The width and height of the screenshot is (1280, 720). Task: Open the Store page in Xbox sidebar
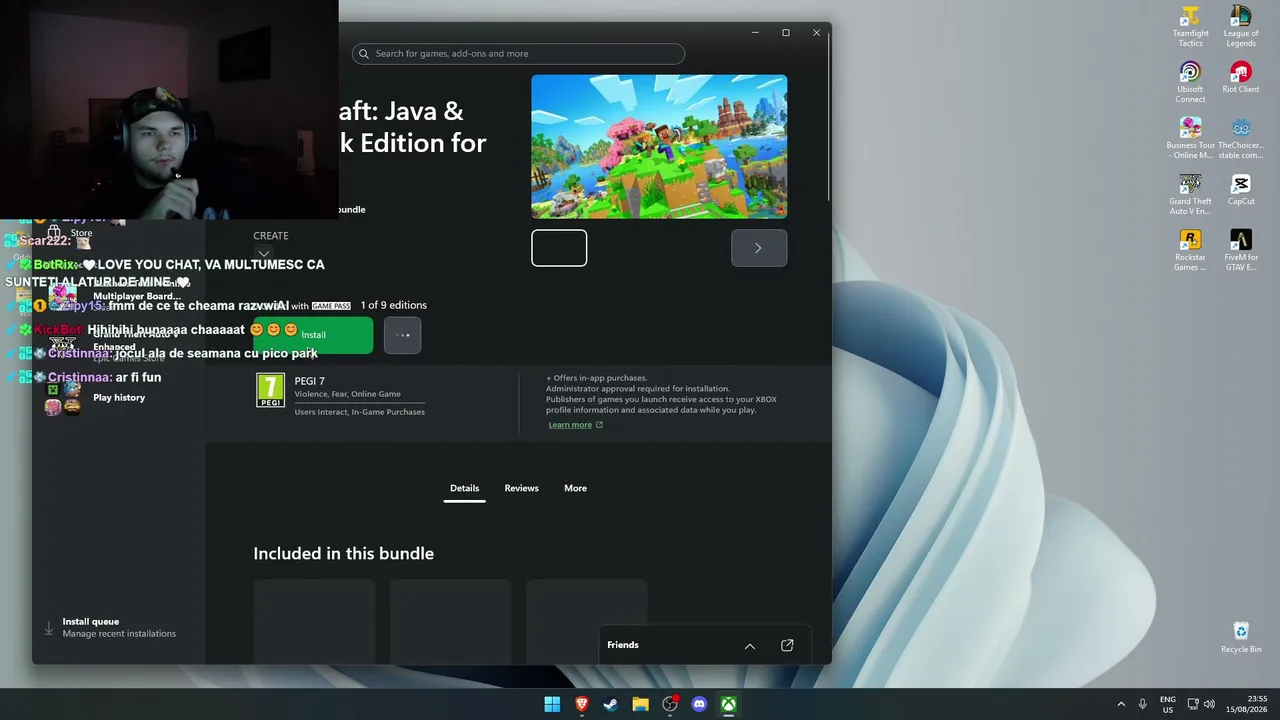[81, 233]
